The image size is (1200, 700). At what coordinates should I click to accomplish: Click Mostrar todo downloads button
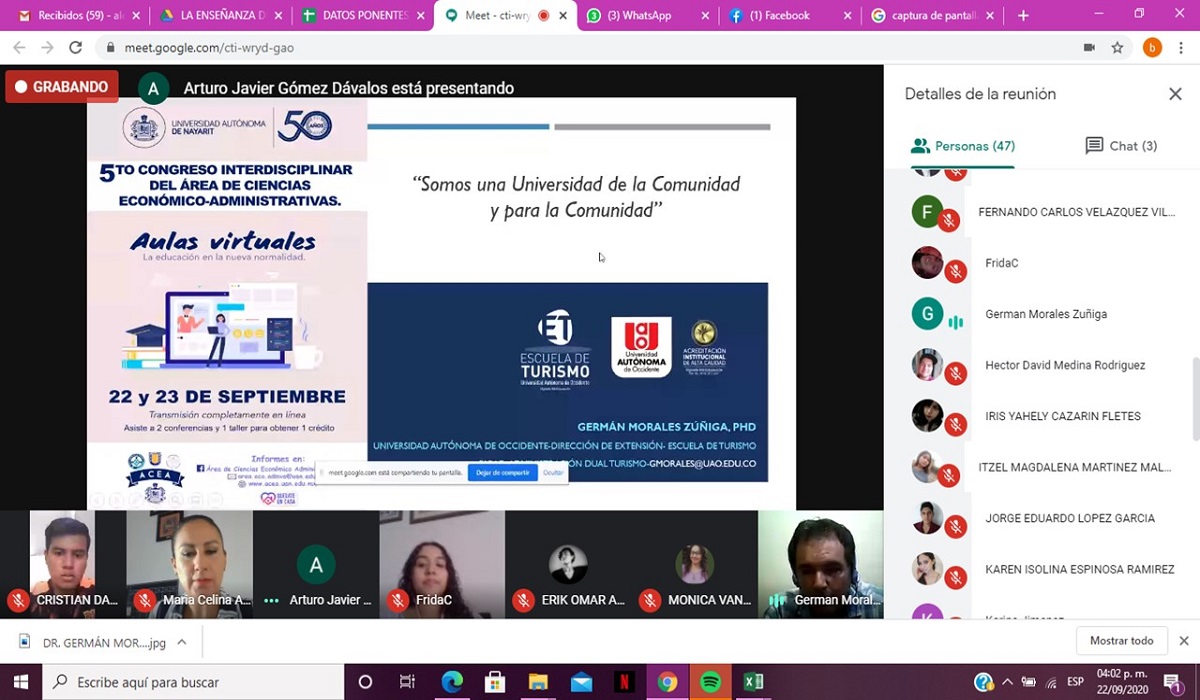(x=1121, y=641)
